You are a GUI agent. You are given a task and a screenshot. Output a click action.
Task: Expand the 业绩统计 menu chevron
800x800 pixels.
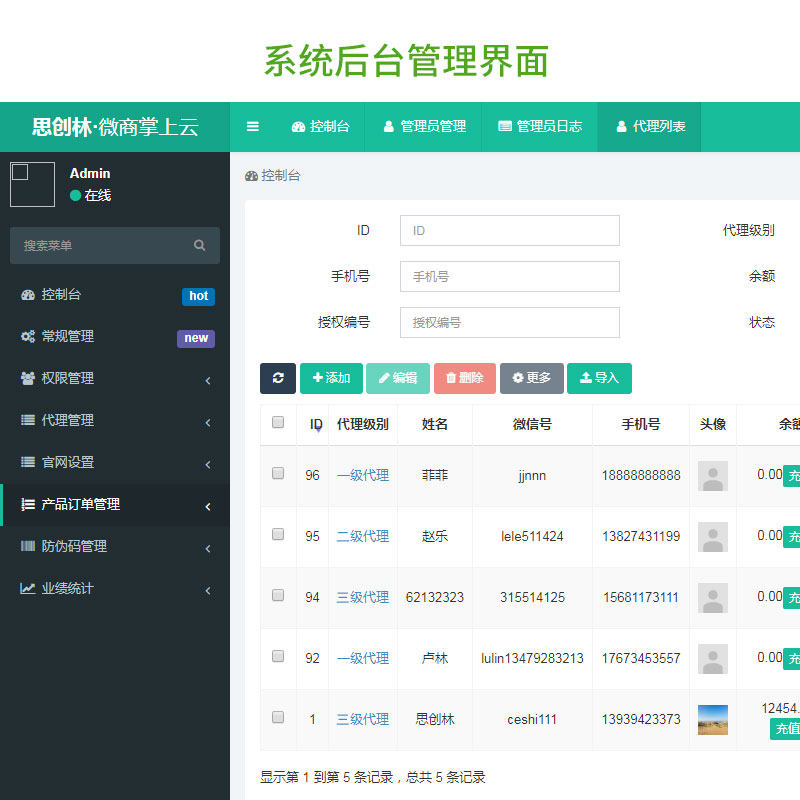(208, 590)
